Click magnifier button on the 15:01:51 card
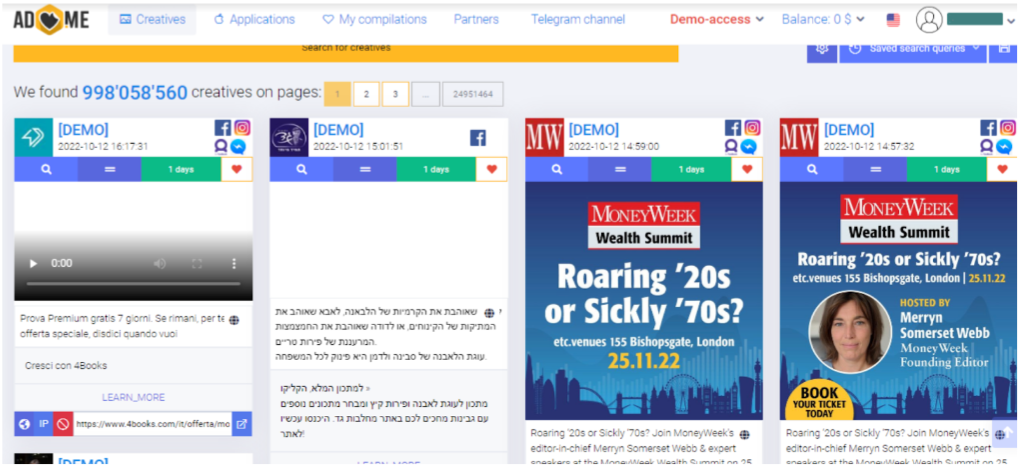 pos(301,170)
